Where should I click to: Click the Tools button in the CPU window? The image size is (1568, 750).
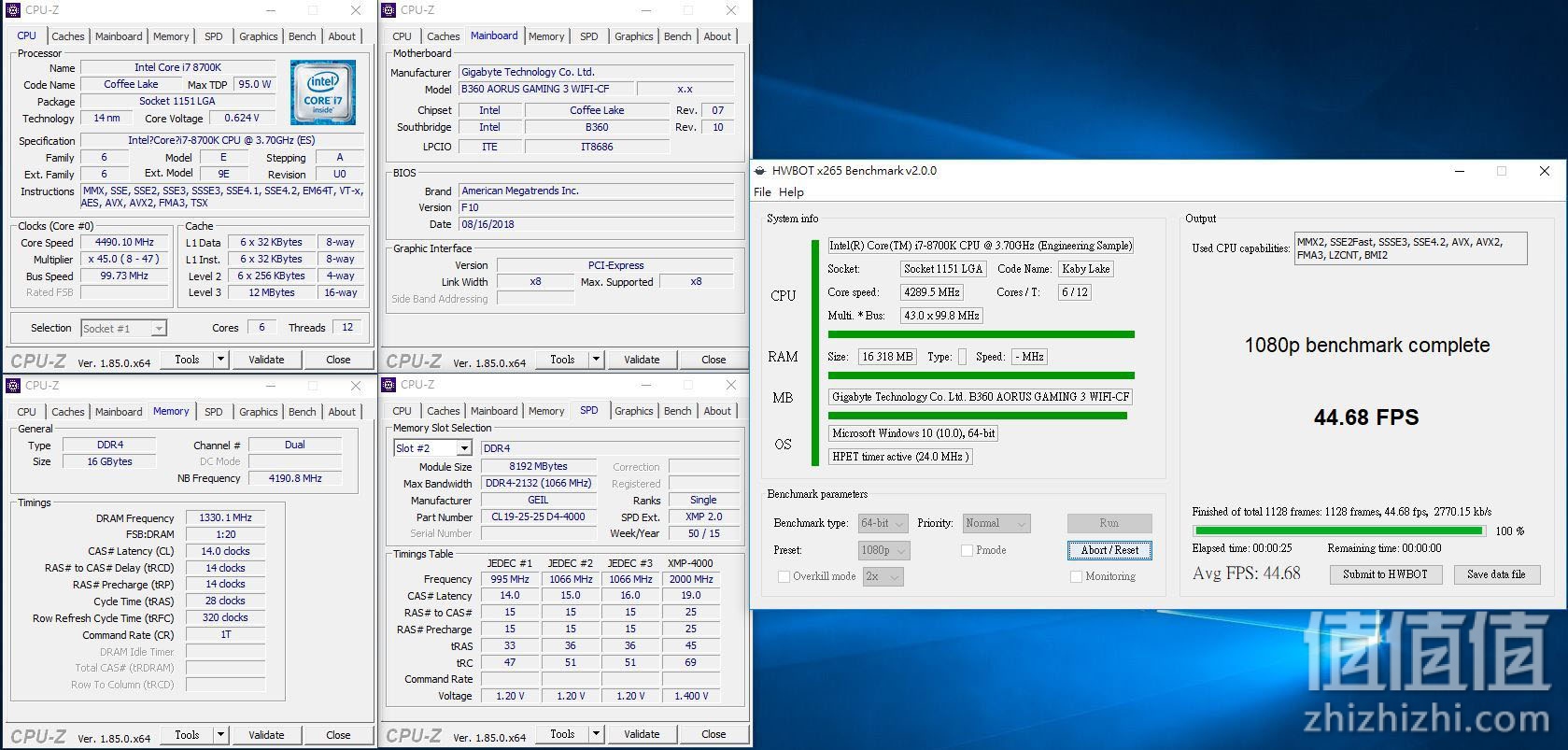click(x=187, y=360)
